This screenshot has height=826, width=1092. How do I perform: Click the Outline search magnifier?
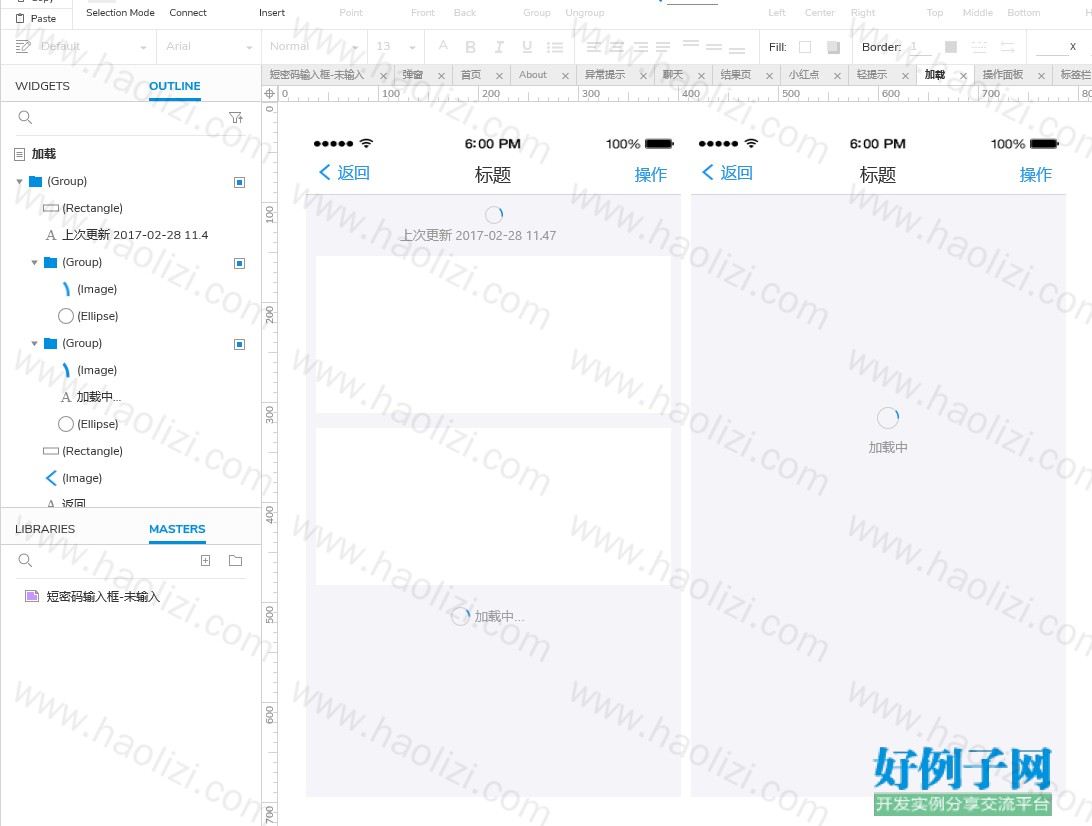25,118
